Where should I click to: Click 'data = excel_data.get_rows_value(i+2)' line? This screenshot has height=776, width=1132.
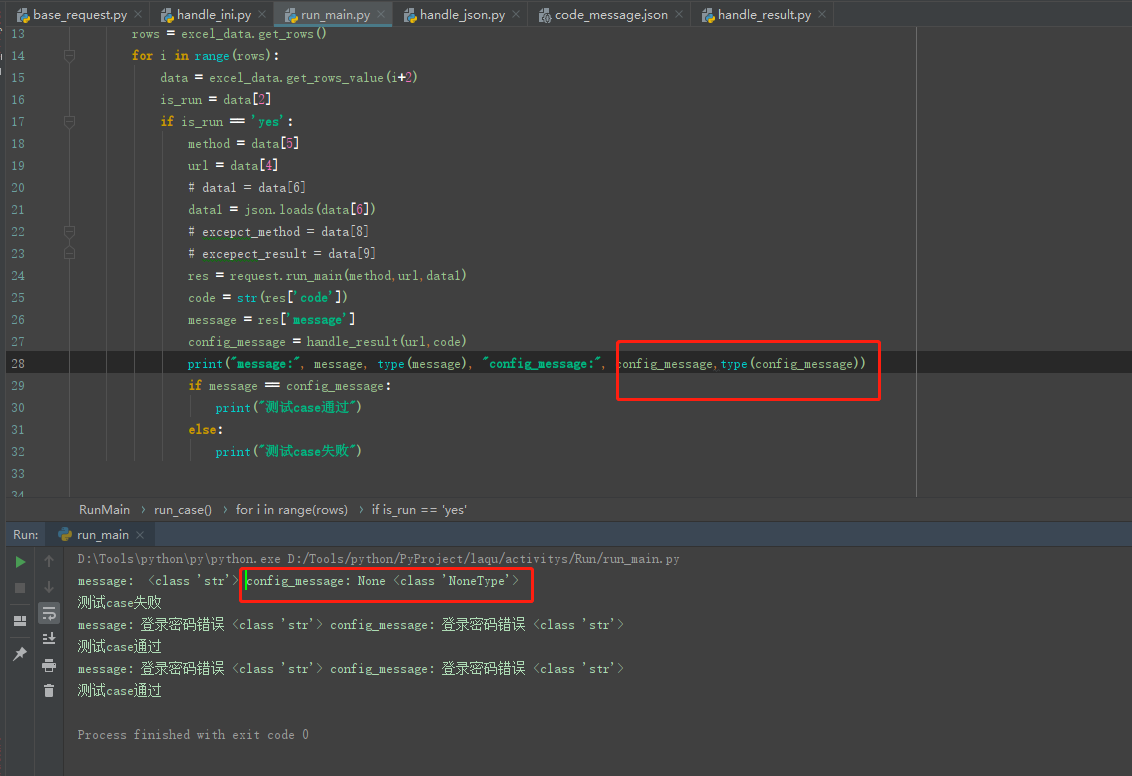289,77
